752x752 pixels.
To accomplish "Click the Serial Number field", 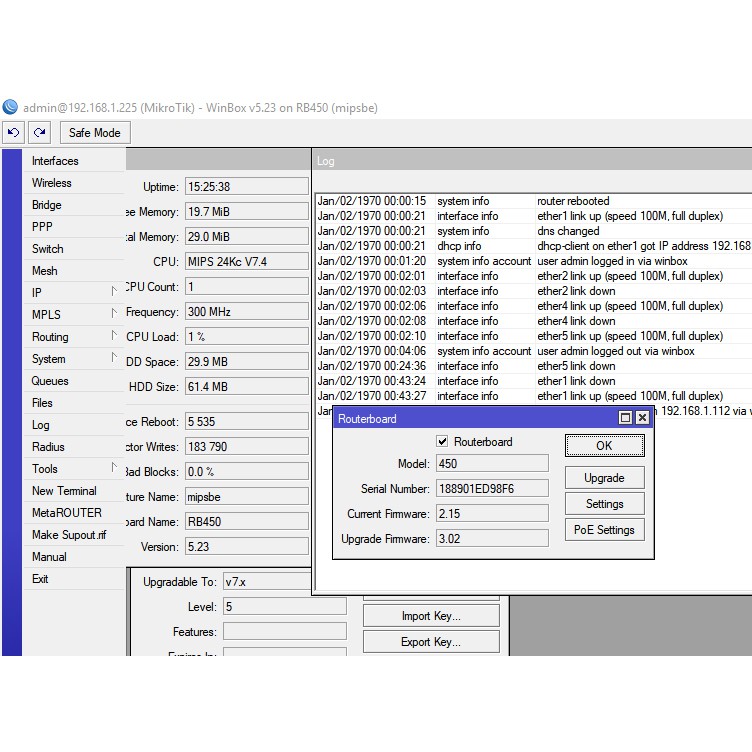I will click(x=491, y=489).
